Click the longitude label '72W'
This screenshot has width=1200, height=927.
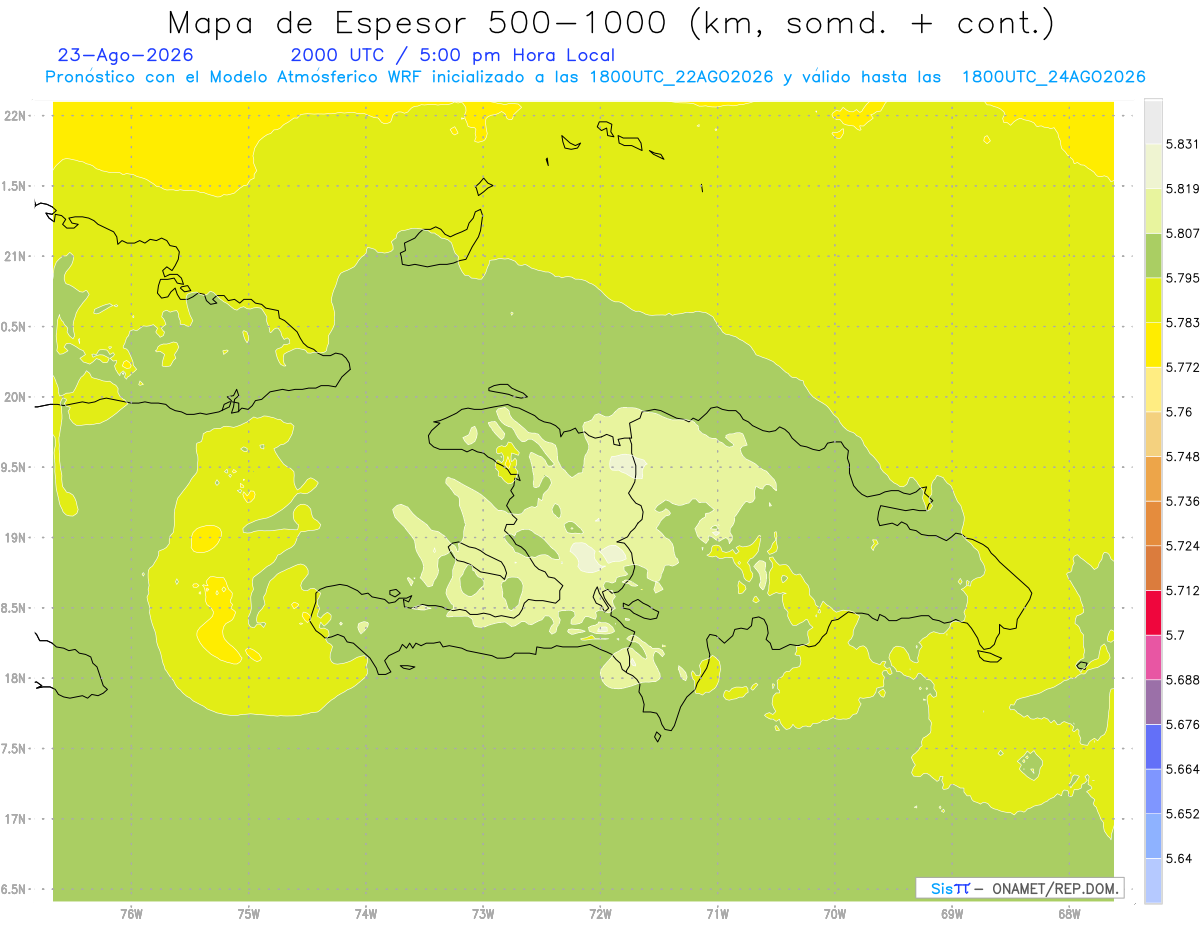(x=600, y=914)
